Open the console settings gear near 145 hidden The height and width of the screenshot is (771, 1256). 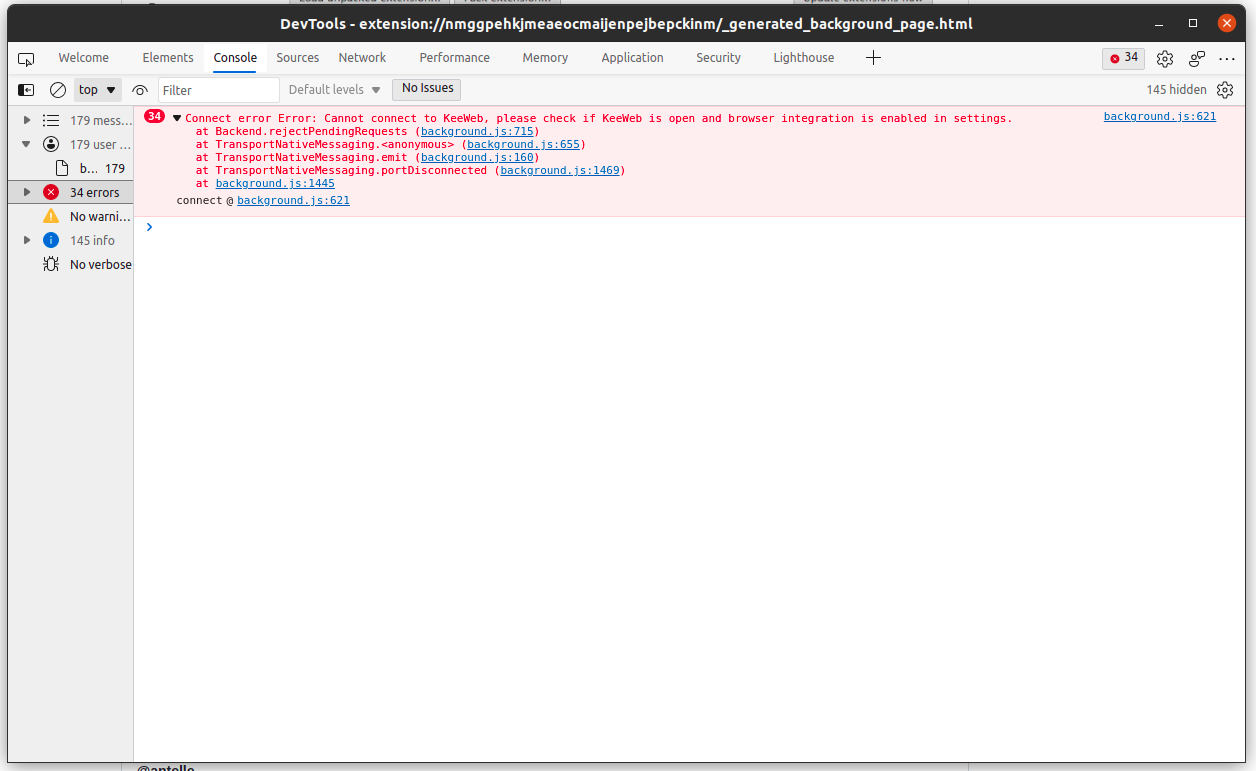point(1225,89)
